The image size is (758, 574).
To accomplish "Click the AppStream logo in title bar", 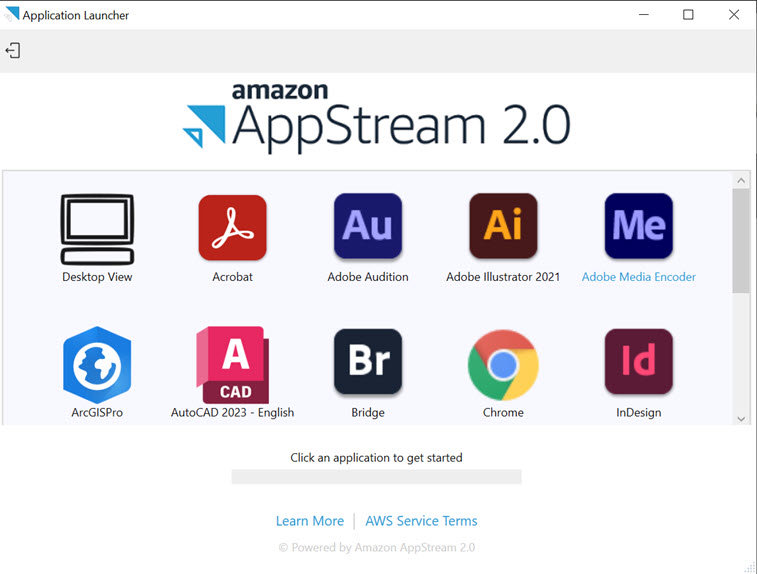I will tap(12, 14).
